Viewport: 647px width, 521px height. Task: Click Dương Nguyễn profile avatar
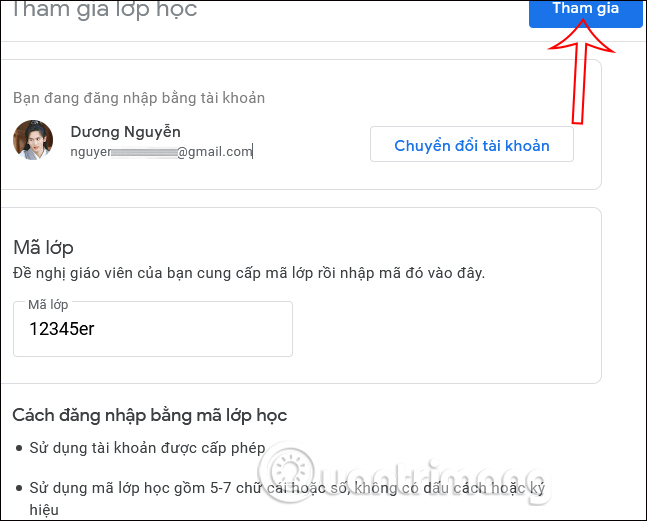coord(33,140)
